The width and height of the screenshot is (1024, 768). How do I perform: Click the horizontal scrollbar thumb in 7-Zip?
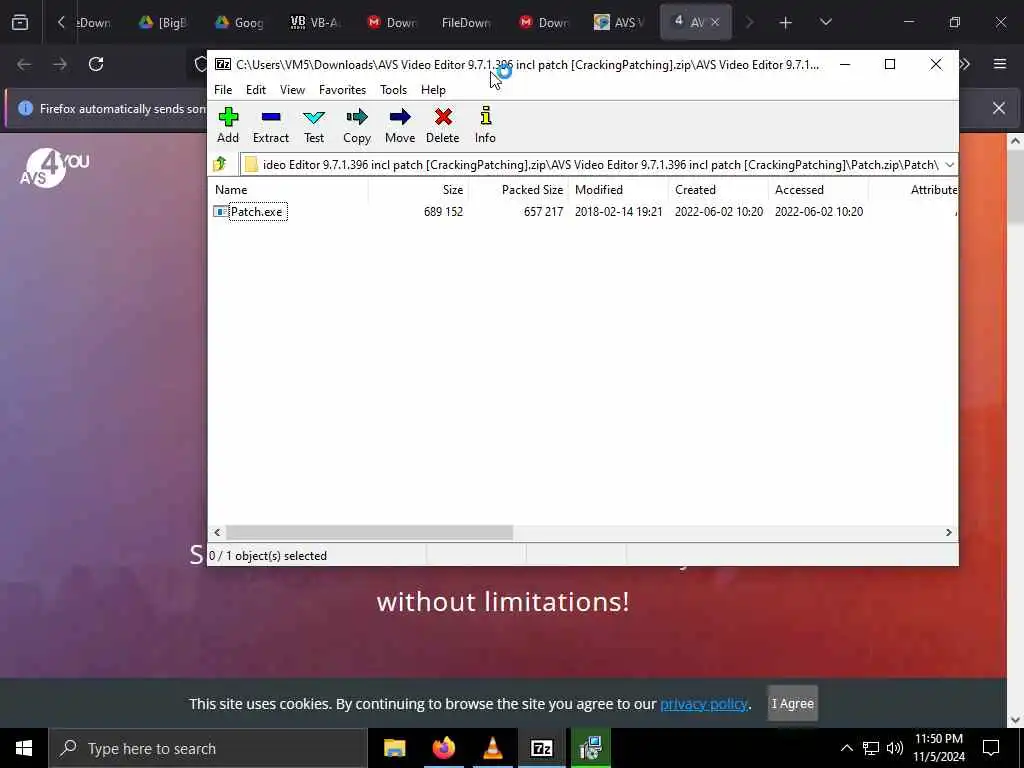[x=370, y=532]
